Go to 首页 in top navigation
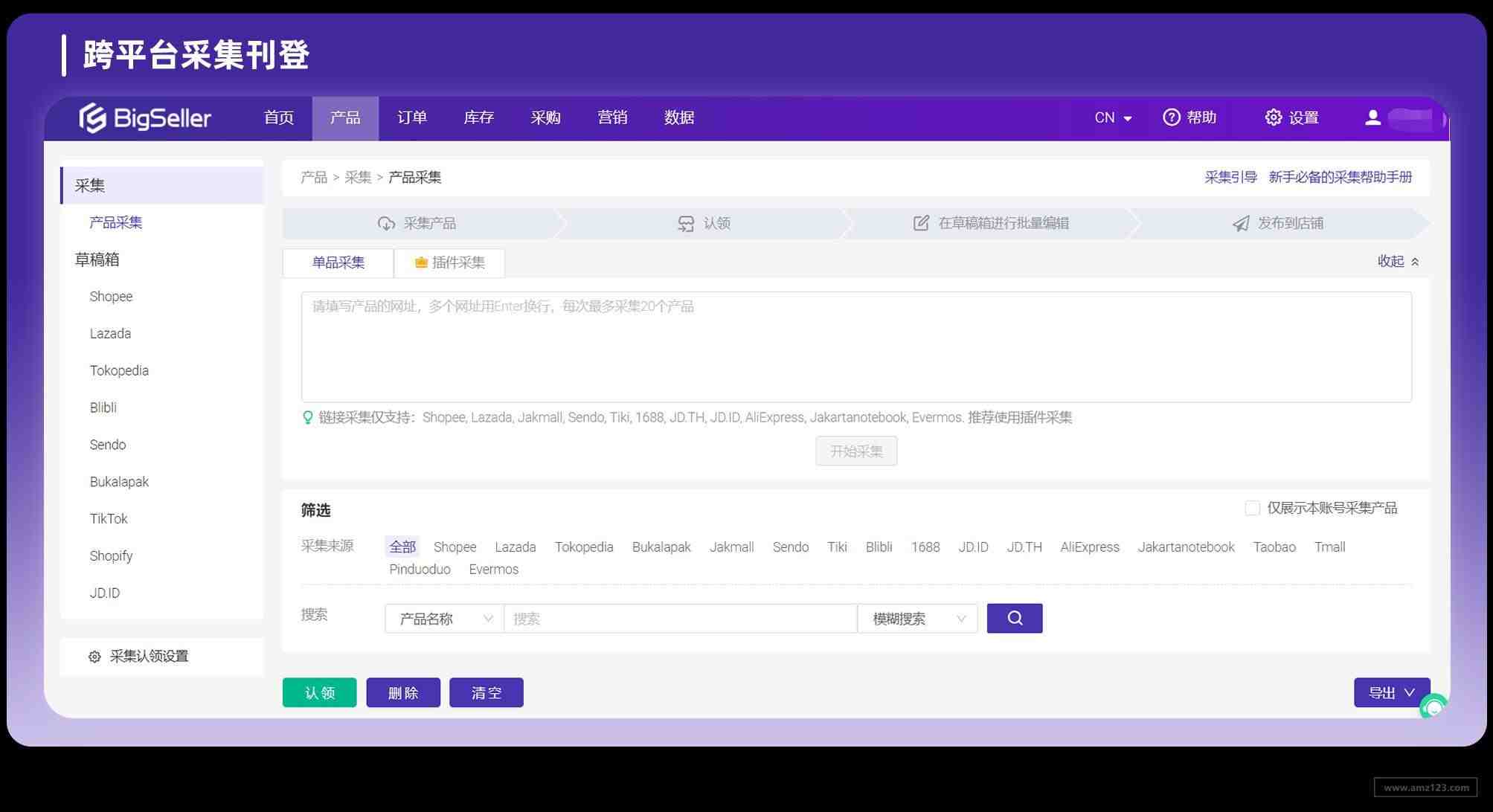The width and height of the screenshot is (1493, 812). [x=279, y=117]
